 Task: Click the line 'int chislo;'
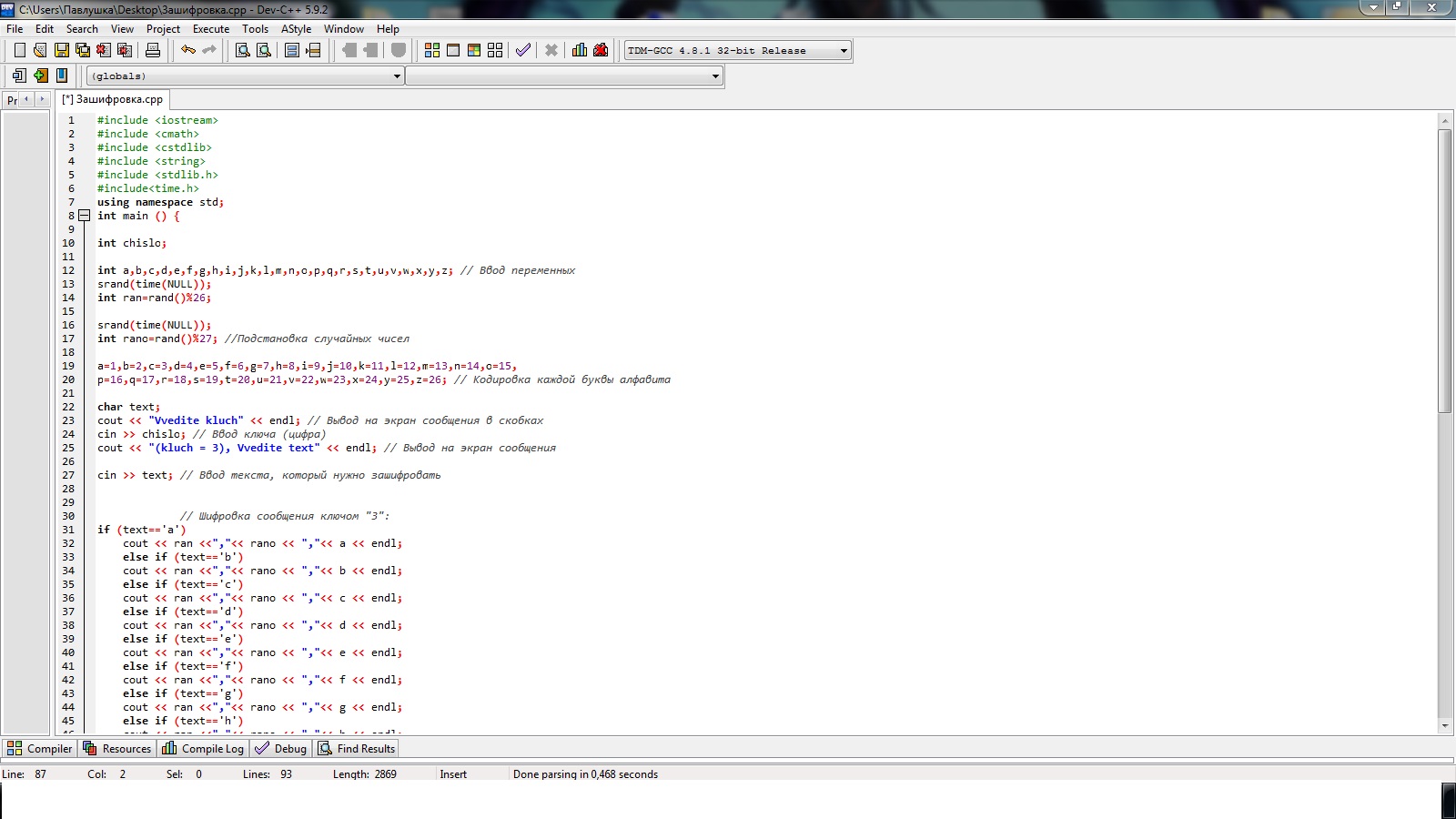tap(132, 243)
